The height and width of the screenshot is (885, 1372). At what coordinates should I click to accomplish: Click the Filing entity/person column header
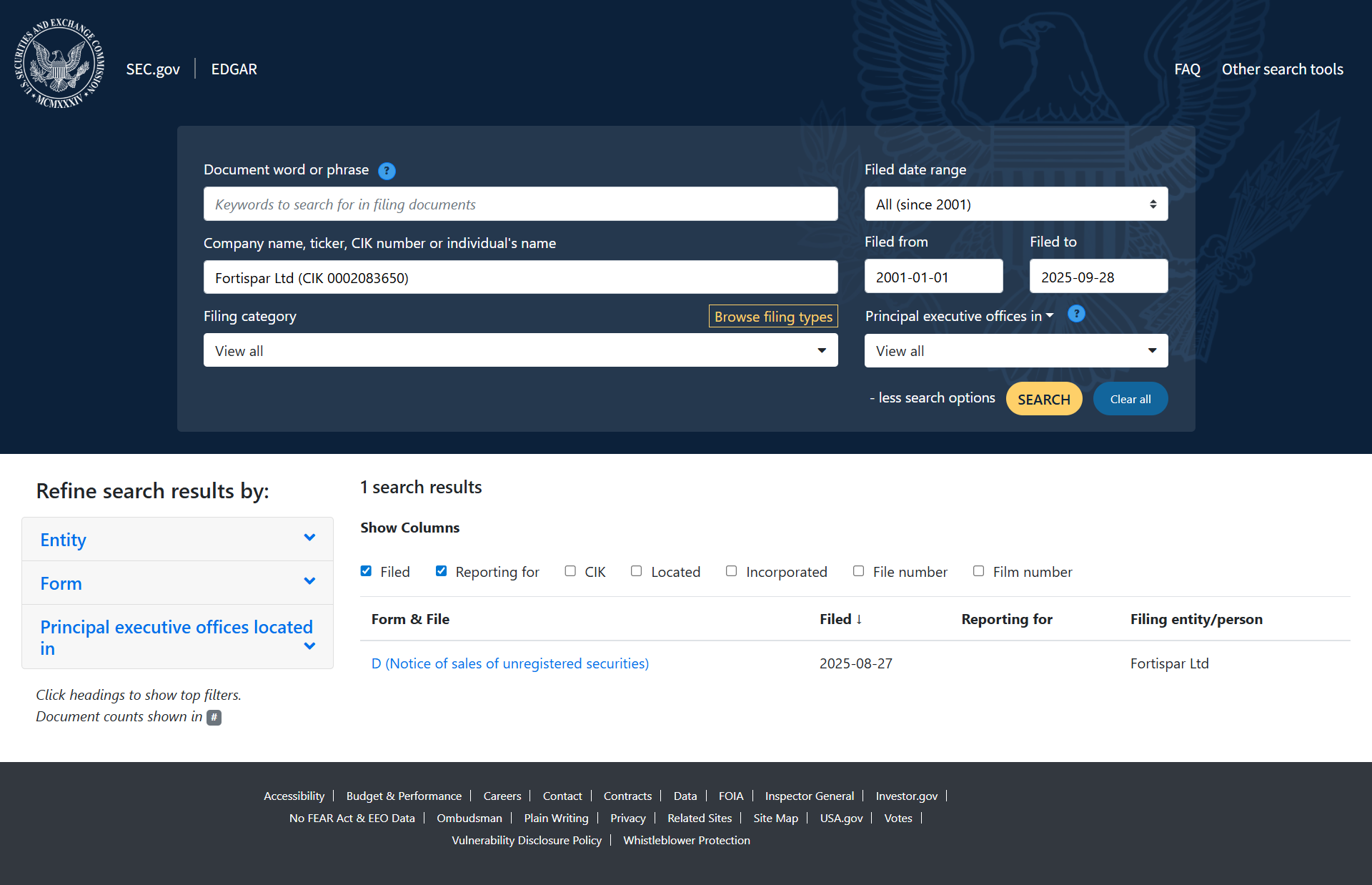(x=1196, y=619)
